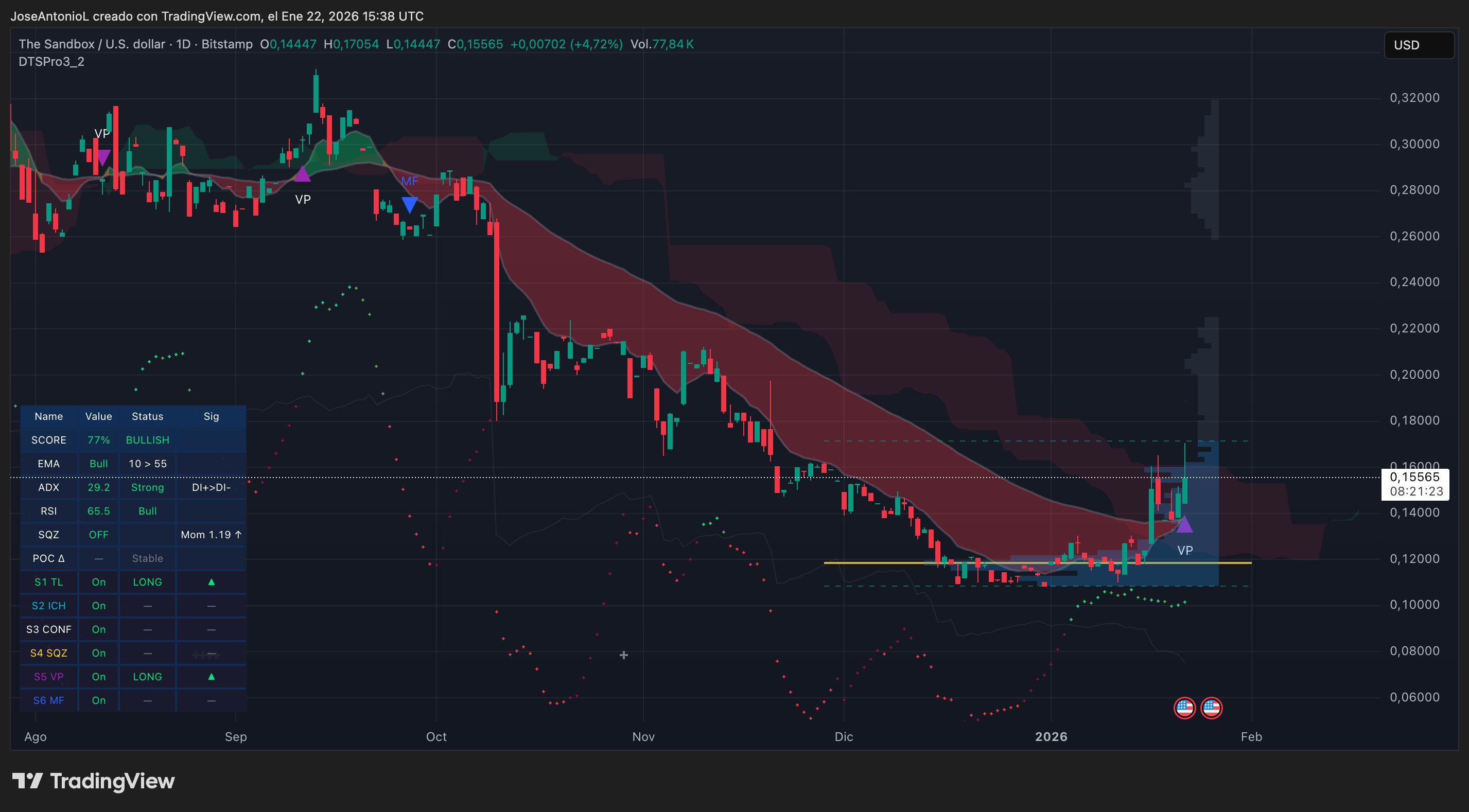Click the Nov label on the time axis
Image resolution: width=1469 pixels, height=812 pixels.
pos(643,737)
